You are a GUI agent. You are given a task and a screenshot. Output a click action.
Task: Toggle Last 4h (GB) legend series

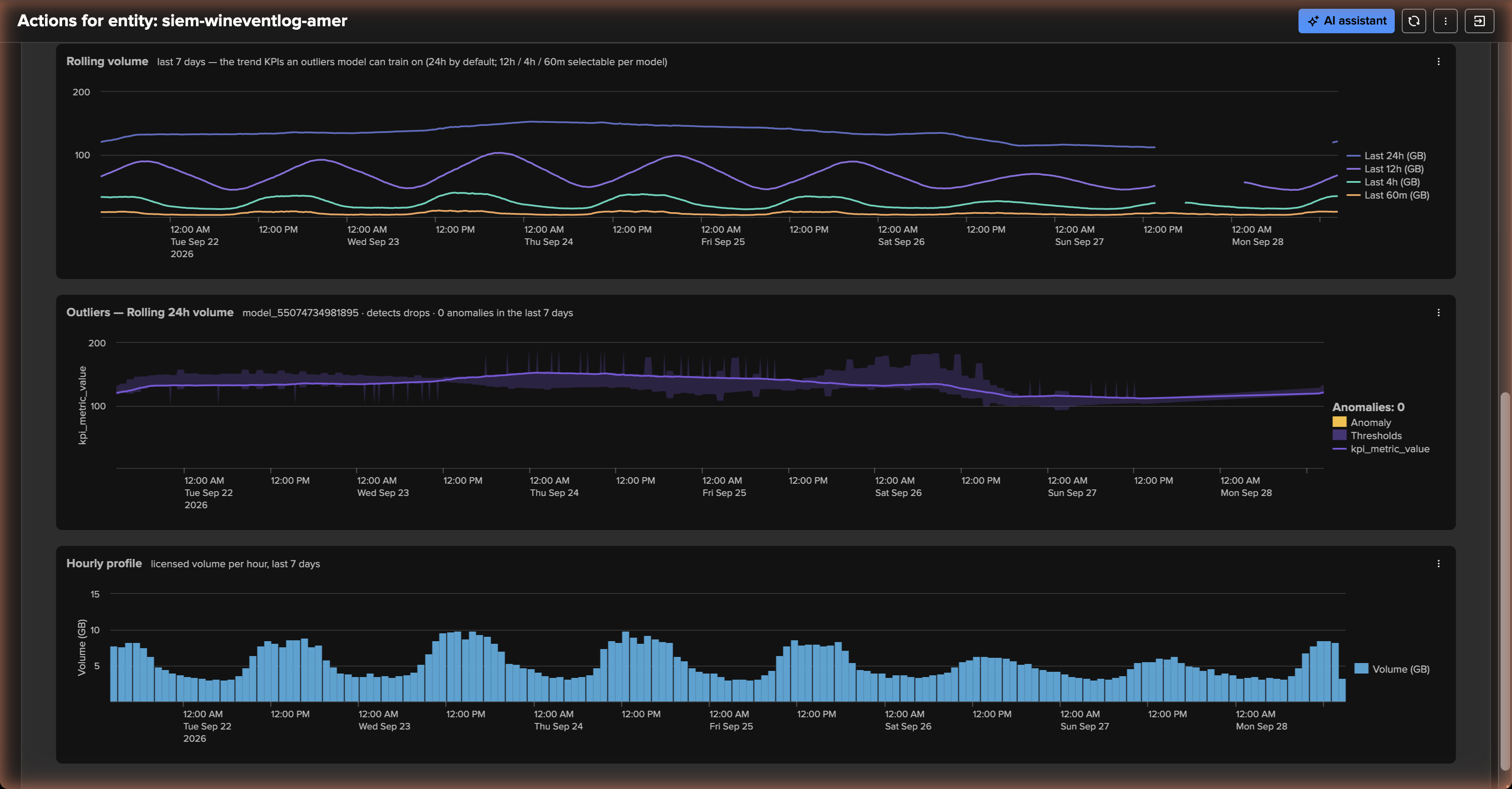click(x=1383, y=182)
